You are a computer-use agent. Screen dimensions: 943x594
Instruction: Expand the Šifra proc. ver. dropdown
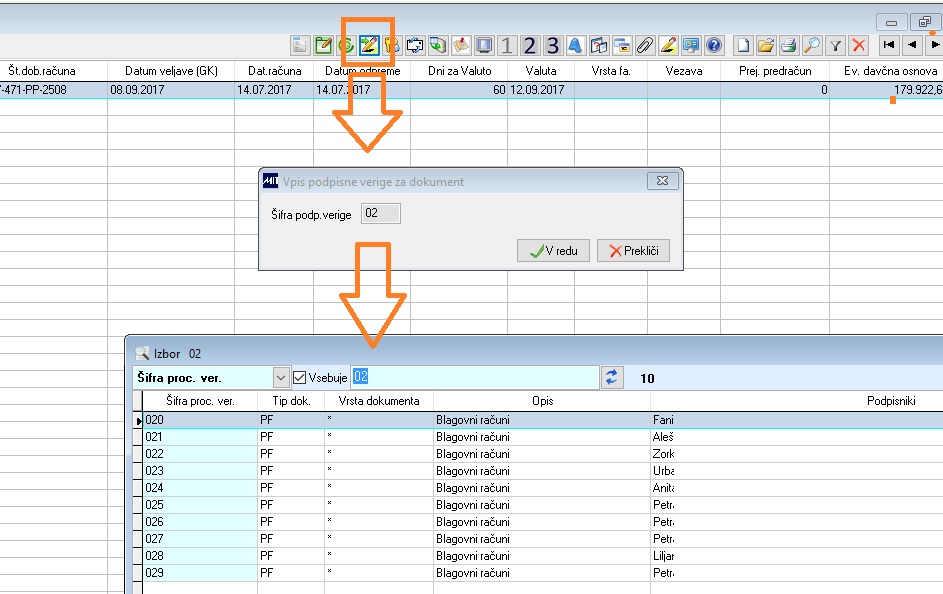(x=280, y=378)
